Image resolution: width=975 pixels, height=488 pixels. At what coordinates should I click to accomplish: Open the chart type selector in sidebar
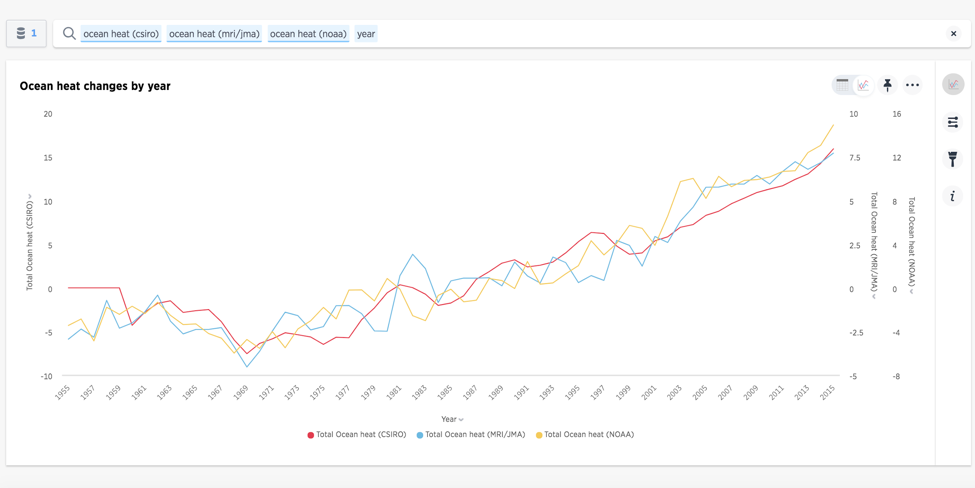coord(953,85)
